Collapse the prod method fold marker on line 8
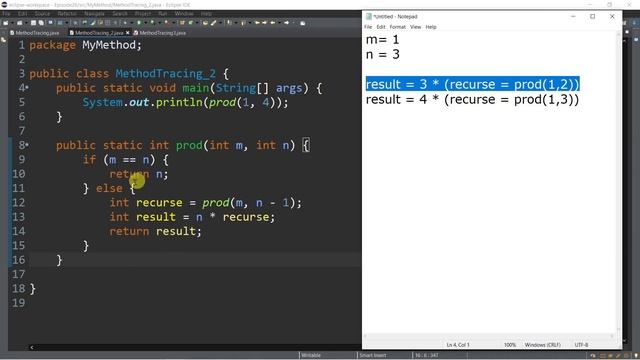Viewport: 640px width, 360px height. [x=27, y=145]
